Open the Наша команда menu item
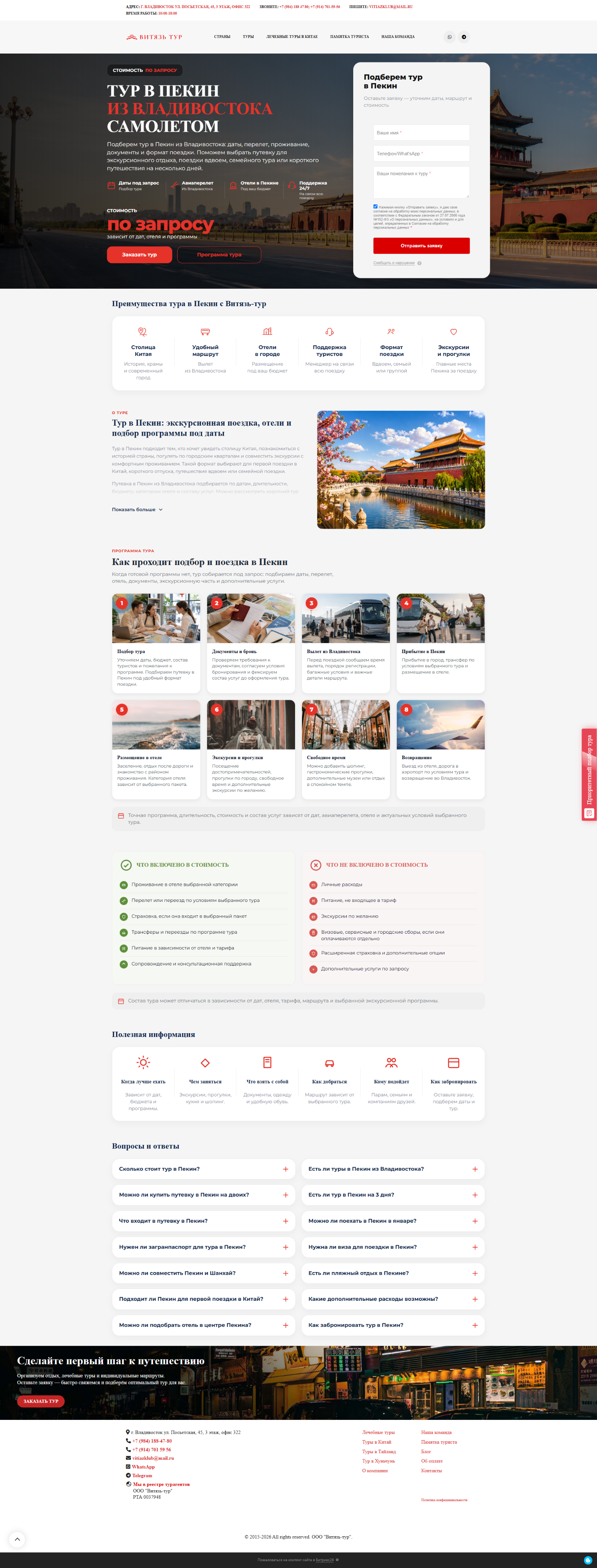Image resolution: width=597 pixels, height=1568 pixels. (398, 37)
